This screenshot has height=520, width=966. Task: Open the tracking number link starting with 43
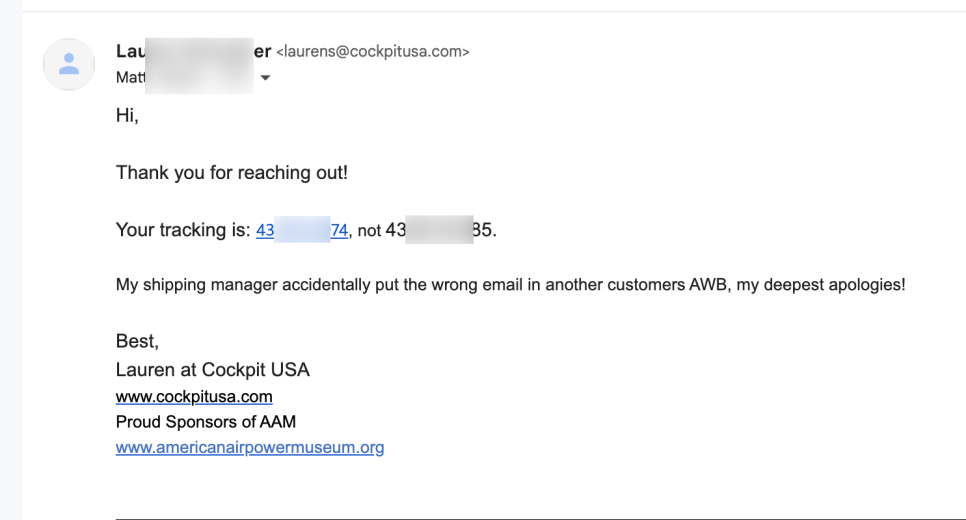tap(302, 230)
